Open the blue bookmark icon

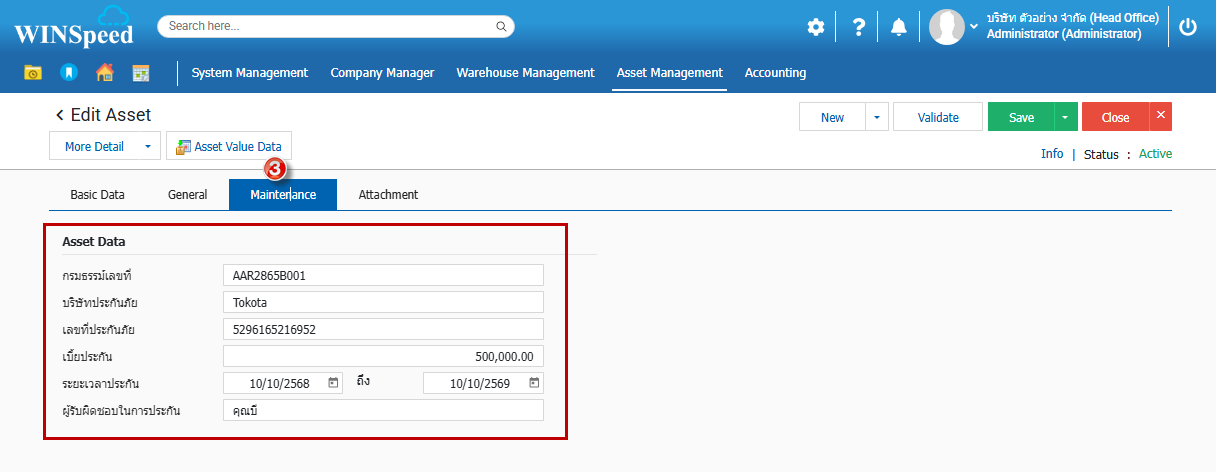68,73
